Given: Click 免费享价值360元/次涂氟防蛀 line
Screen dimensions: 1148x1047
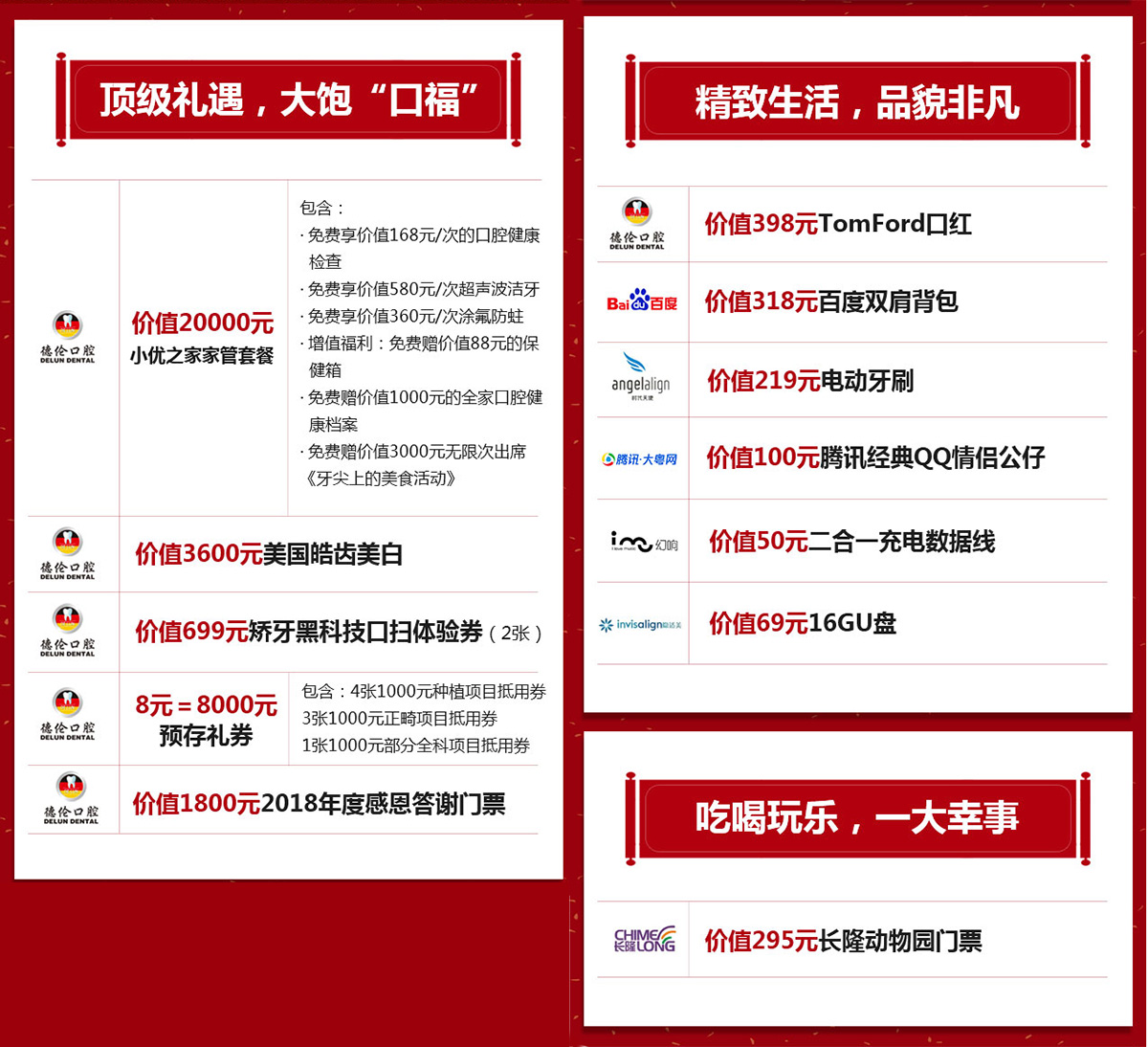Looking at the screenshot, I should coord(411,316).
